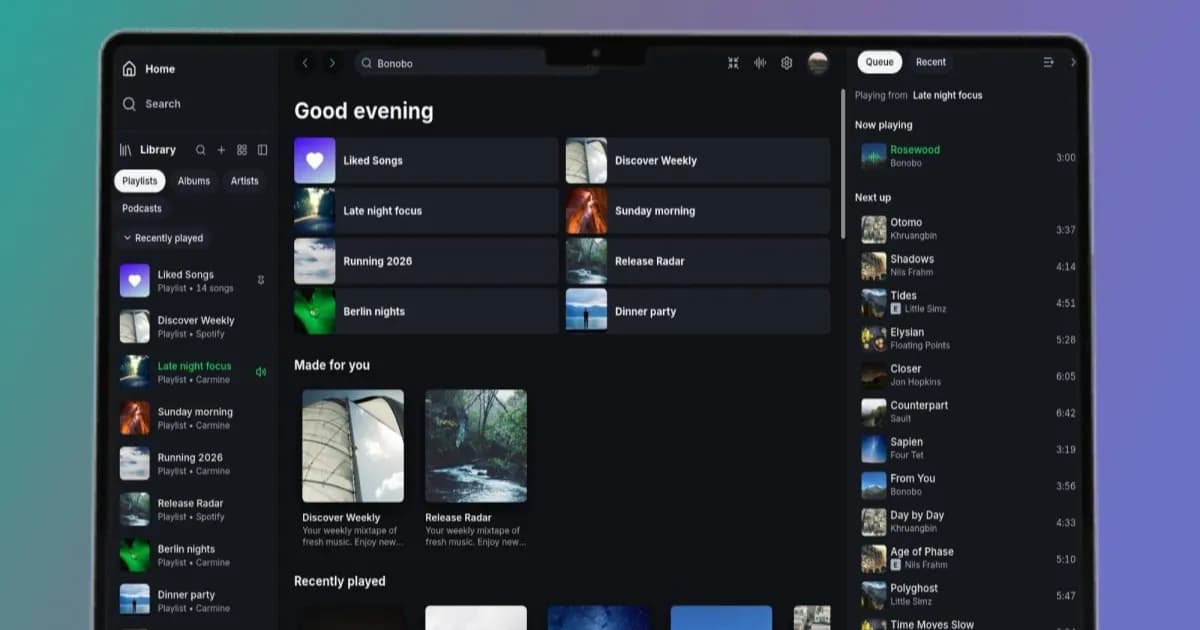1200x630 pixels.
Task: Select the Artists filter chip
Action: tap(245, 181)
